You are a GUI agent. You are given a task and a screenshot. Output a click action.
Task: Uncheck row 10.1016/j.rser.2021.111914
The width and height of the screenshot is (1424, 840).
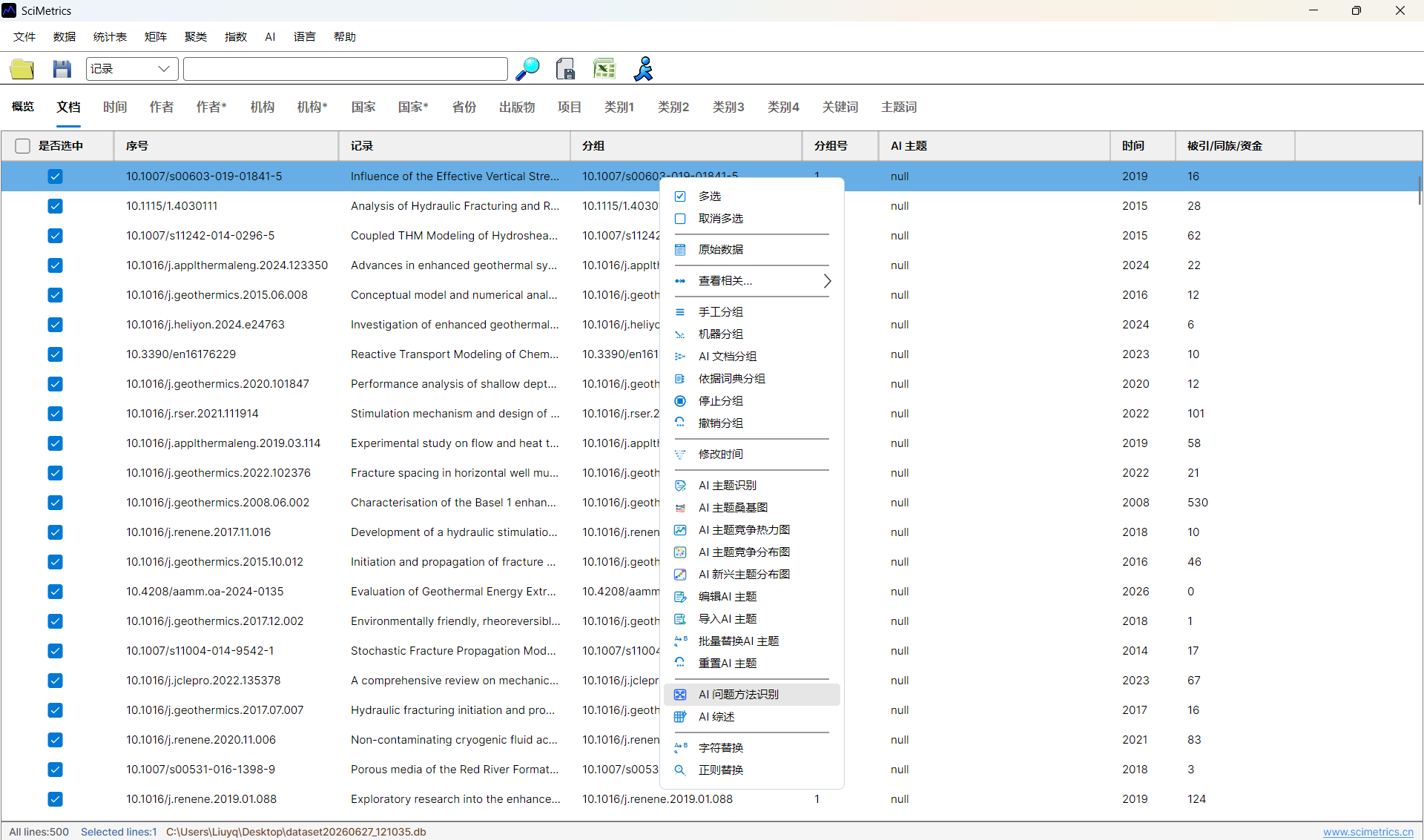55,414
